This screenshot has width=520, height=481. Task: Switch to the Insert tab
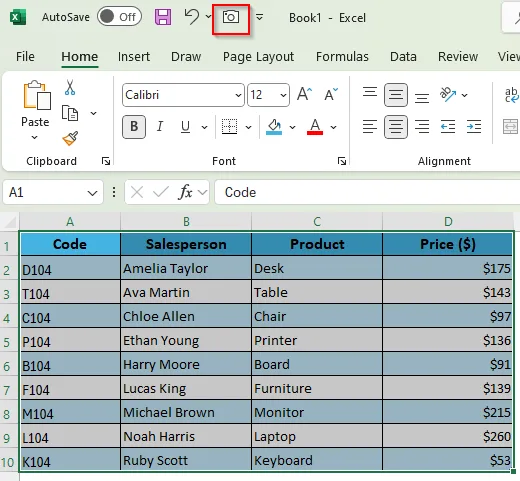[134, 57]
